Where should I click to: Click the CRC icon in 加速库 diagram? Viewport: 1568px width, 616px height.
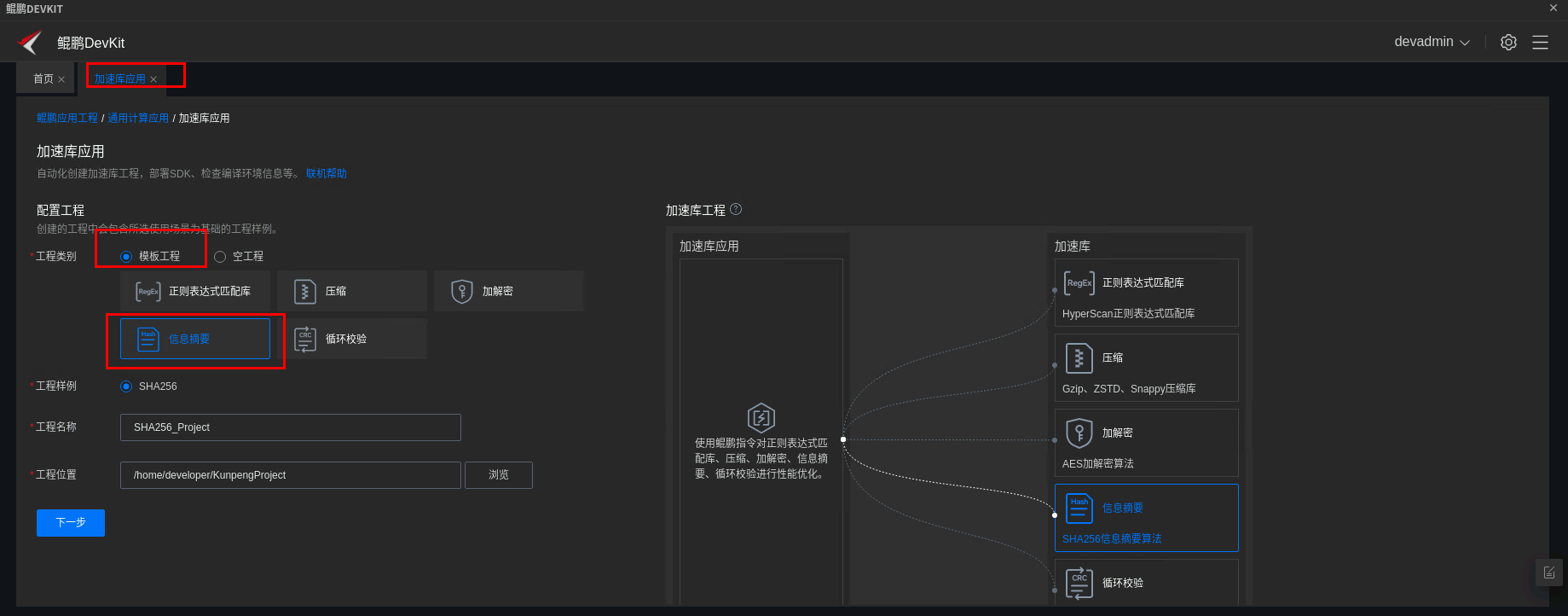pyautogui.click(x=1079, y=583)
